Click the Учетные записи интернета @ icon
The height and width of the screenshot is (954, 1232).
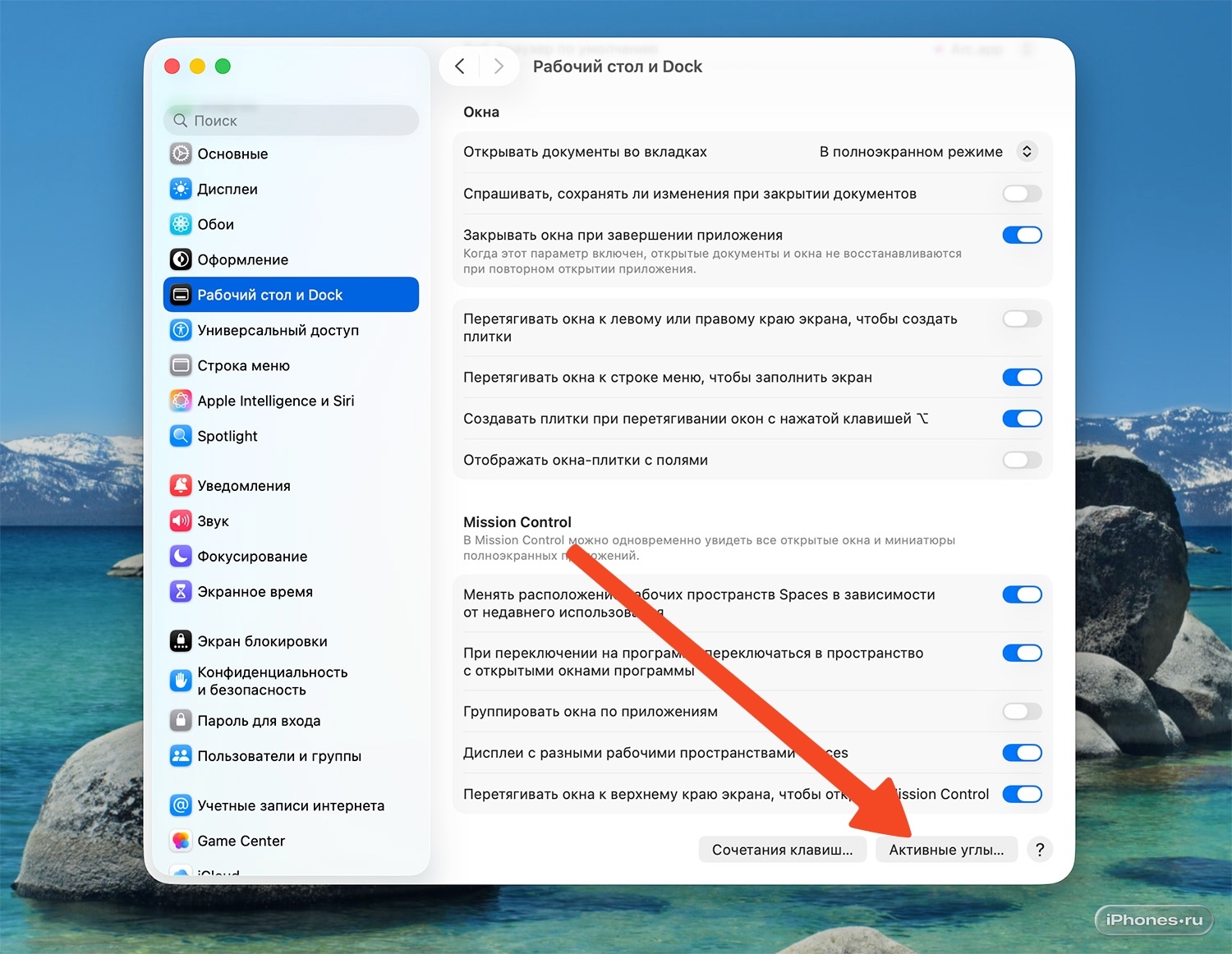click(181, 805)
